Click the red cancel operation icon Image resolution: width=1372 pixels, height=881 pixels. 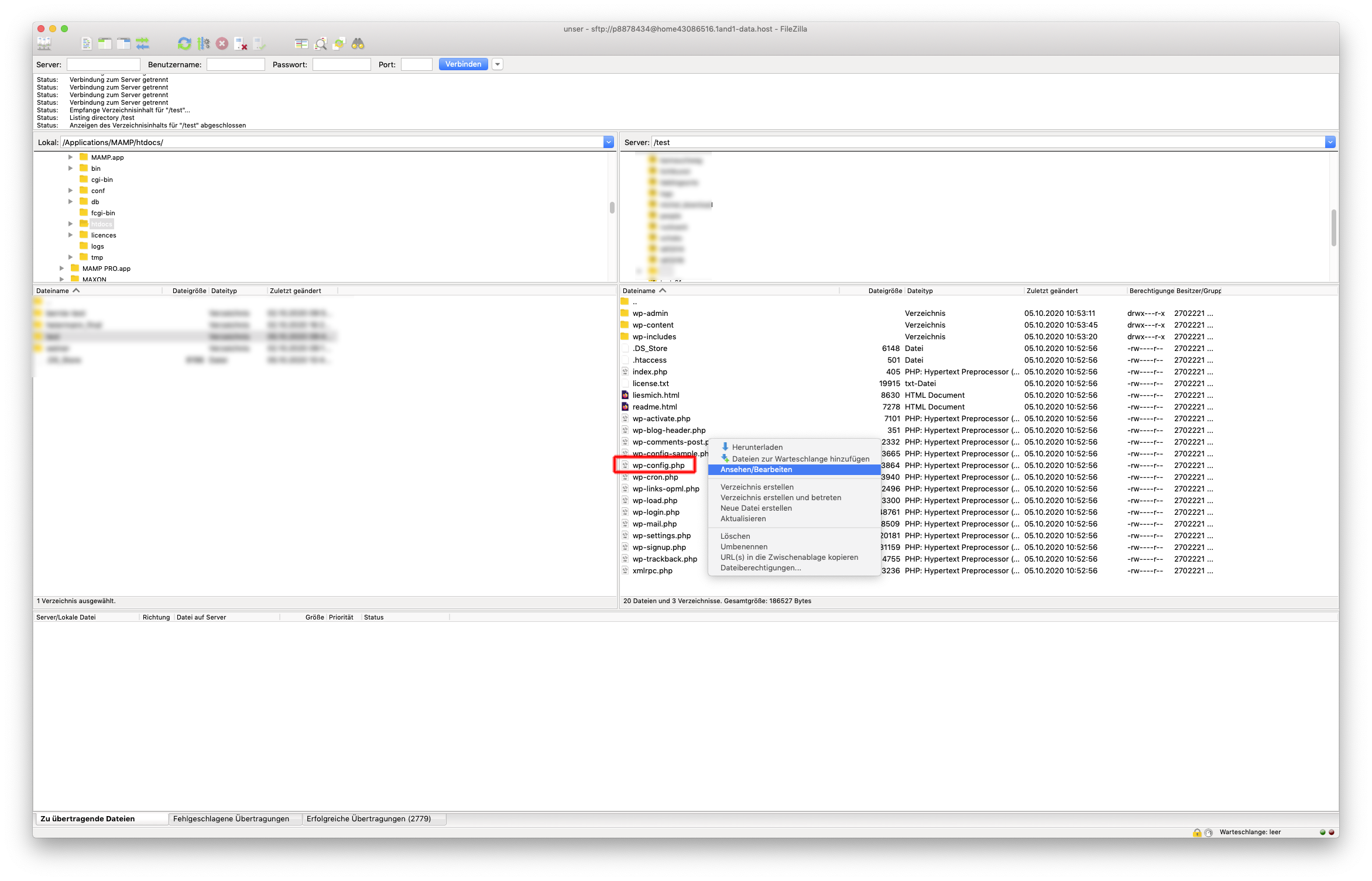coord(222,43)
